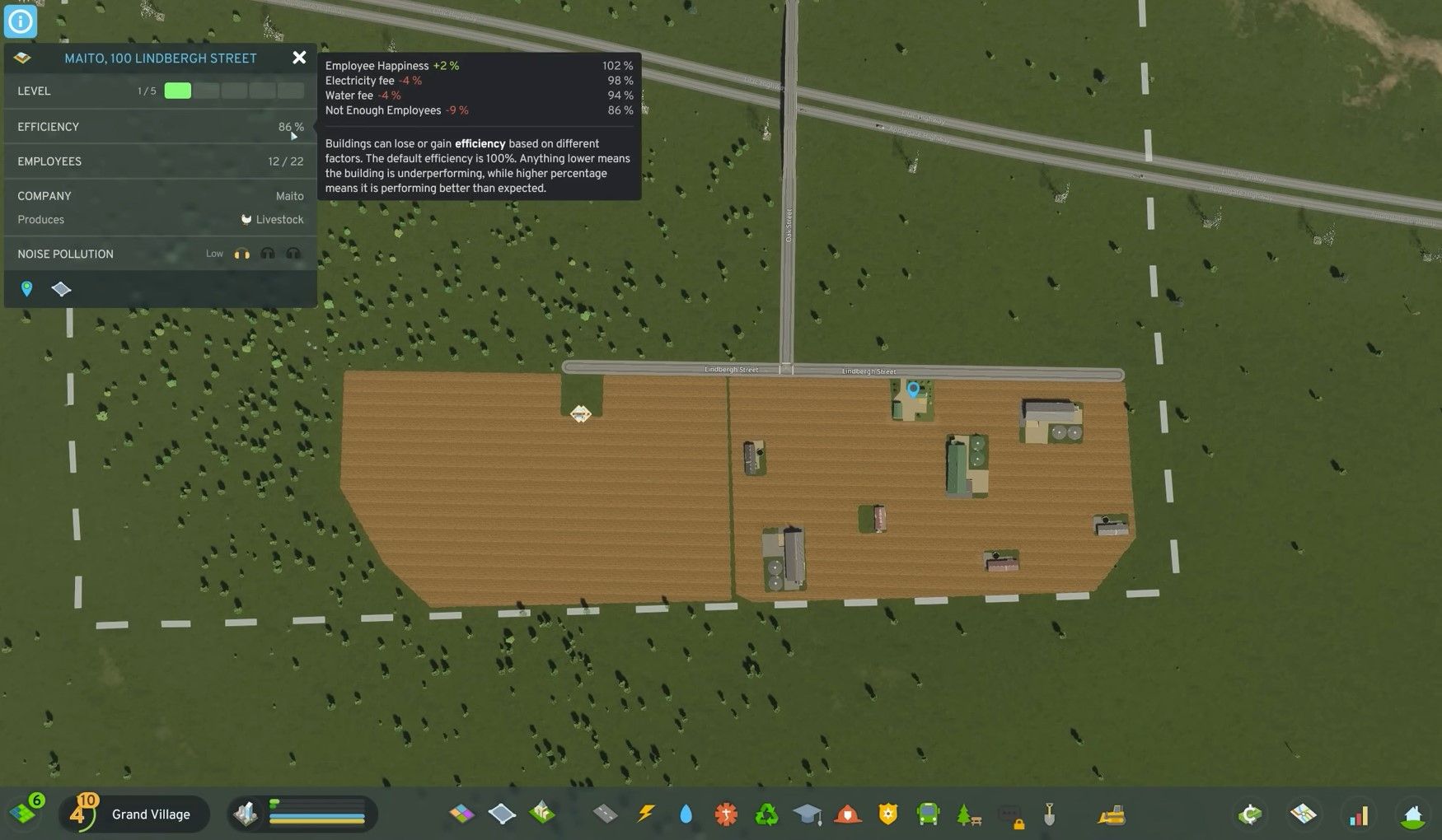1442x840 pixels.
Task: Open milestone progress Grand Village
Action: coord(135,814)
